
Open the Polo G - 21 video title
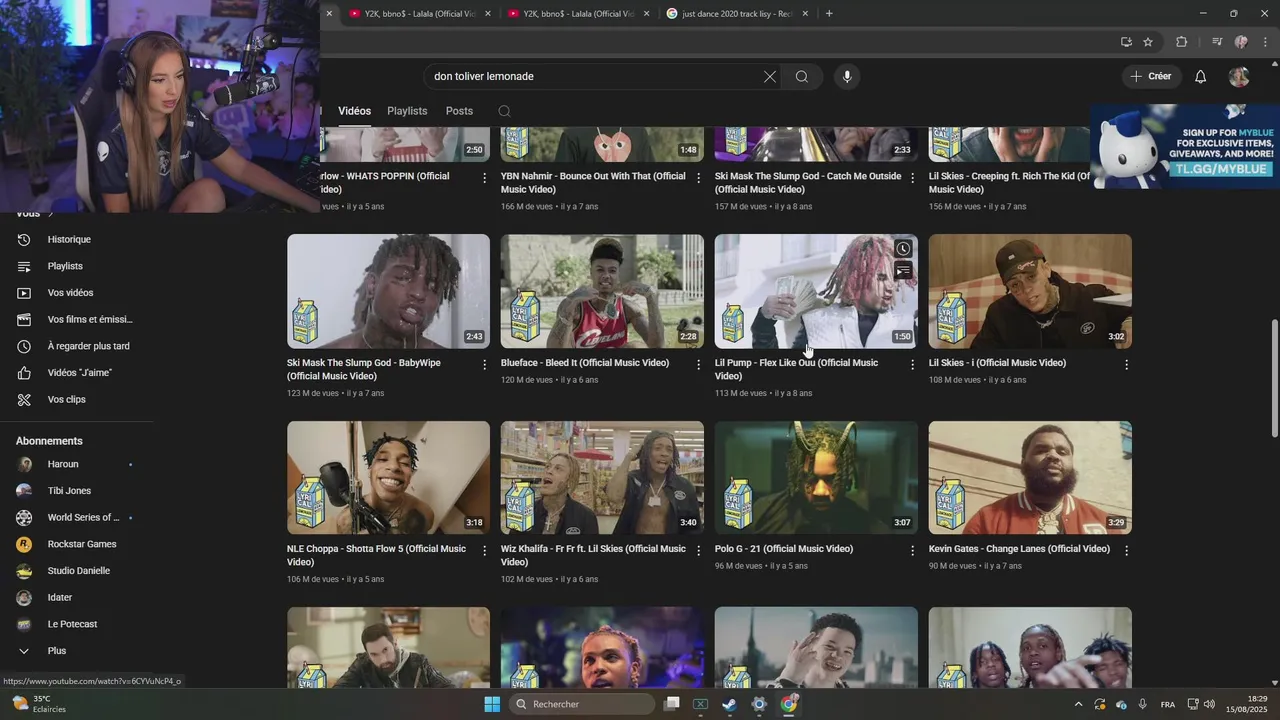pyautogui.click(x=784, y=549)
